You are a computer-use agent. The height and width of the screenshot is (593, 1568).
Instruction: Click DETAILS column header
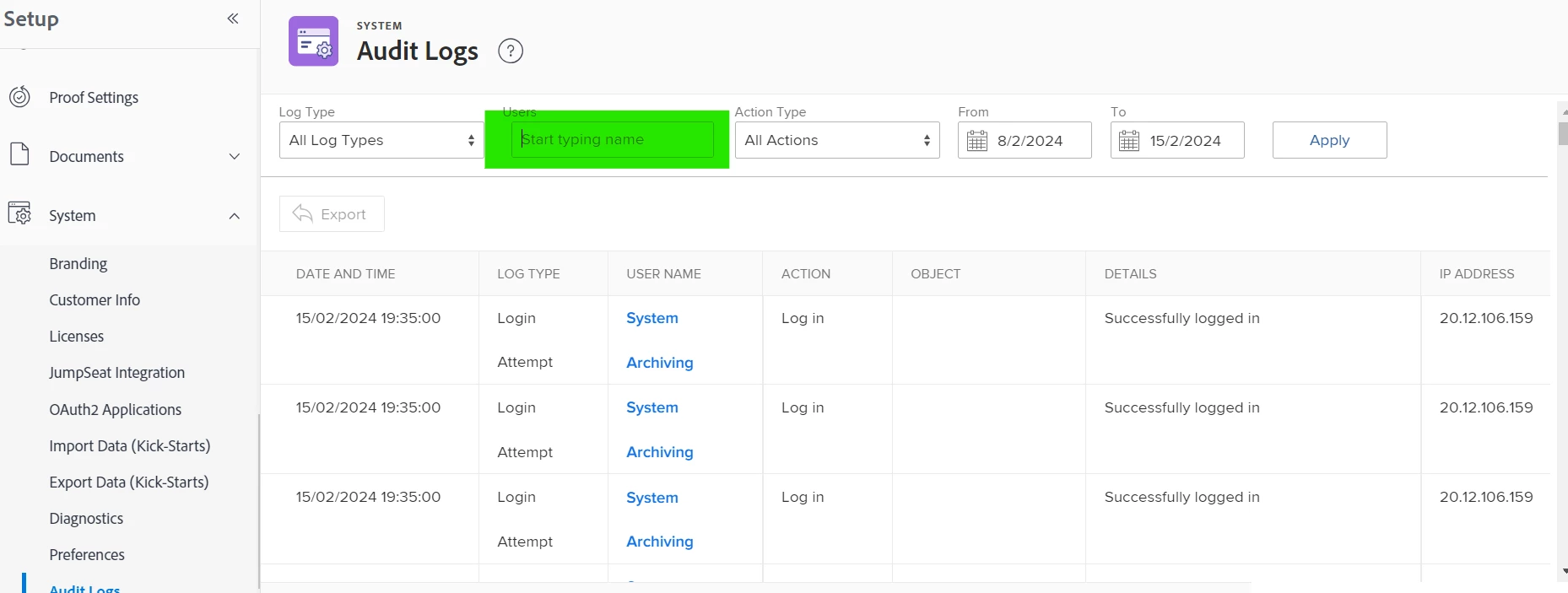[1130, 274]
